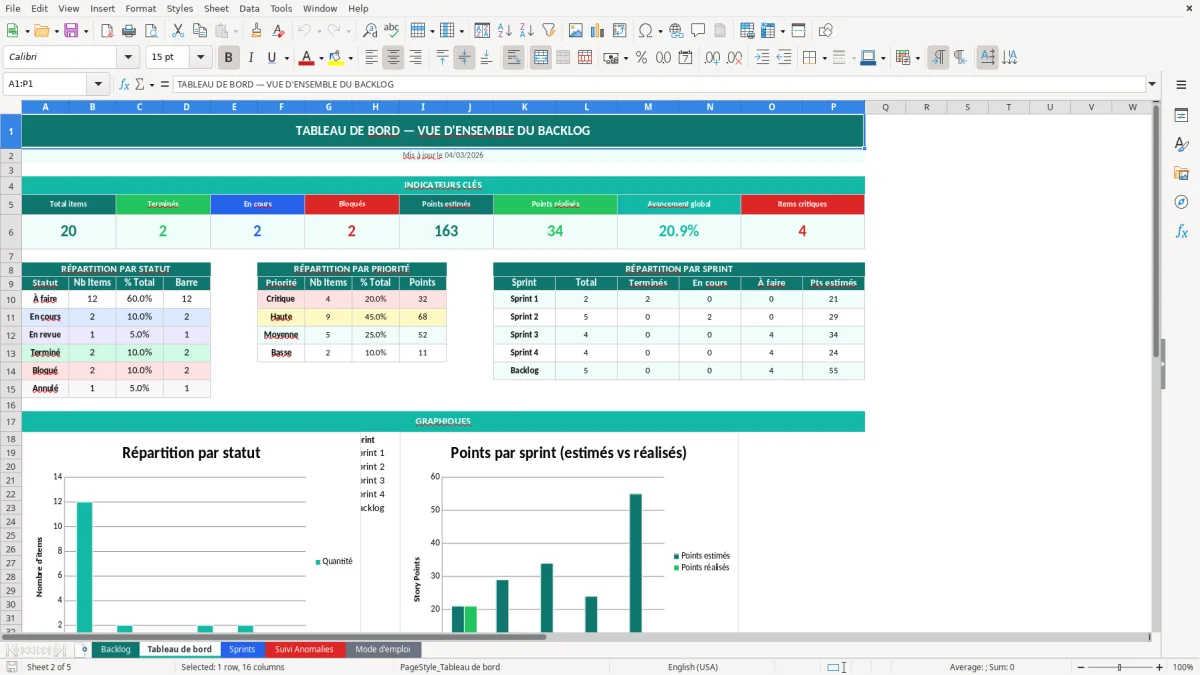This screenshot has width=1200, height=675.
Task: Insert special character Omega icon
Action: (645, 31)
